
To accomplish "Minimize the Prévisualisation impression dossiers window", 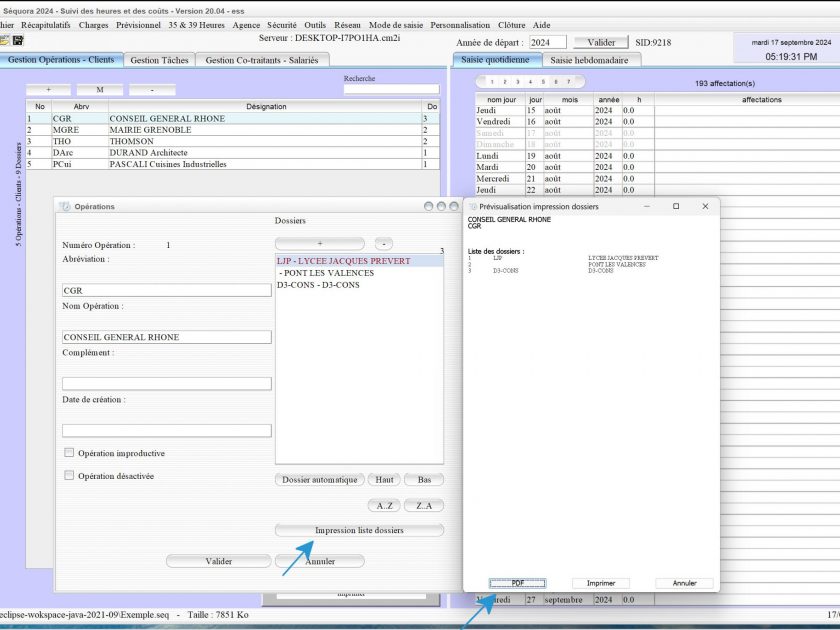I will (647, 206).
